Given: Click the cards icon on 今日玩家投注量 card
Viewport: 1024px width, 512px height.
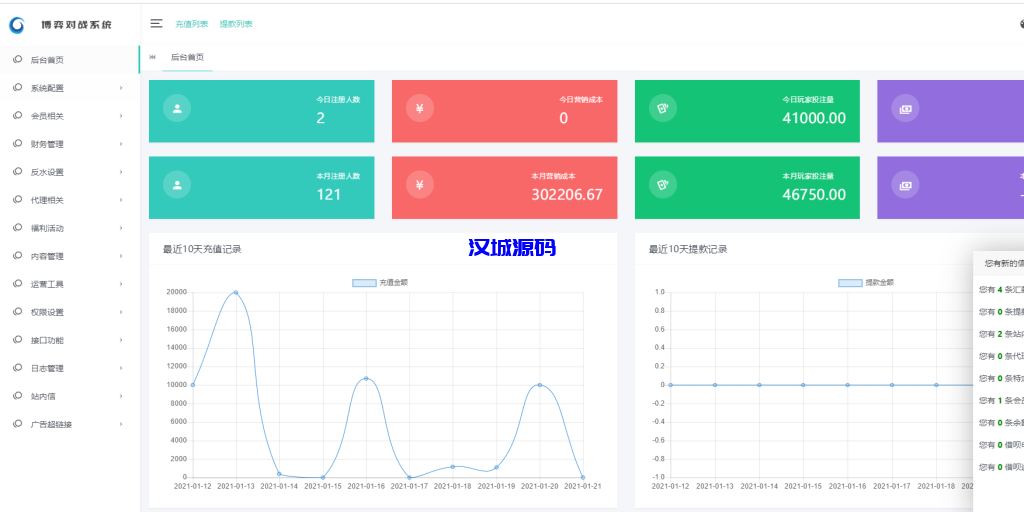Looking at the screenshot, I should [x=663, y=108].
